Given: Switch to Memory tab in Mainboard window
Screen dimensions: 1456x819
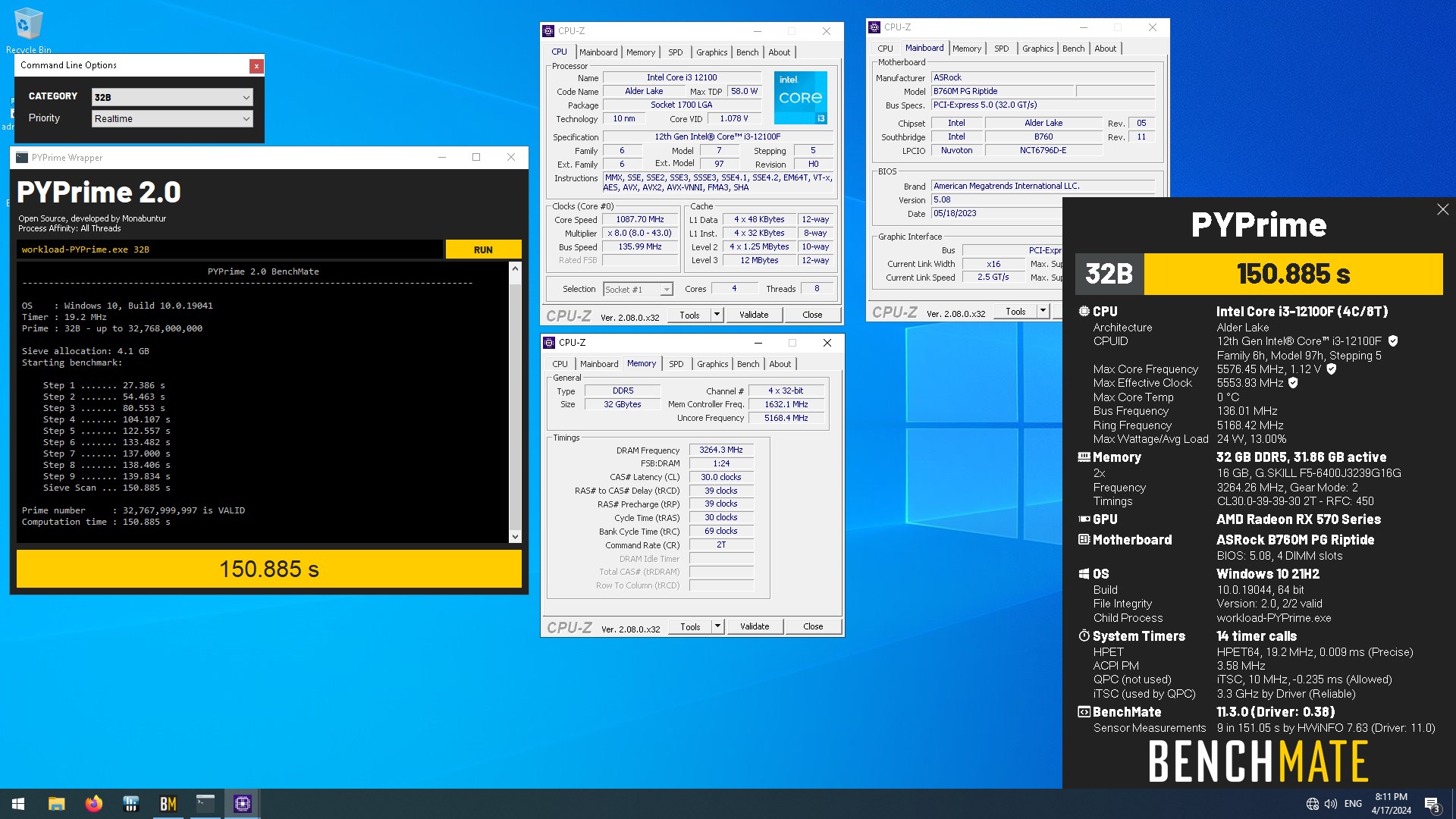Looking at the screenshot, I should point(967,49).
